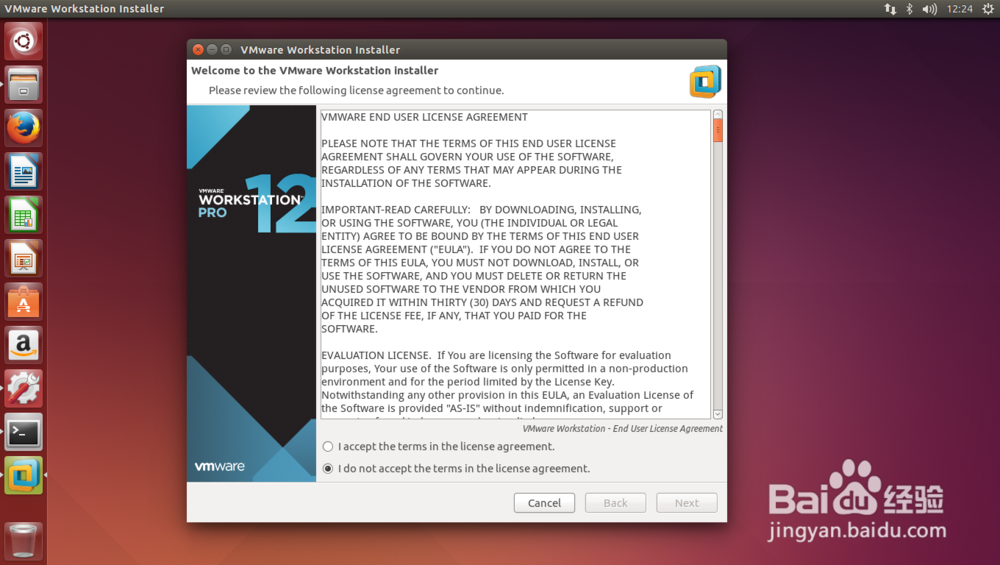Select 'I do not accept the terms' option
This screenshot has width=1000, height=565.
pyautogui.click(x=328, y=469)
